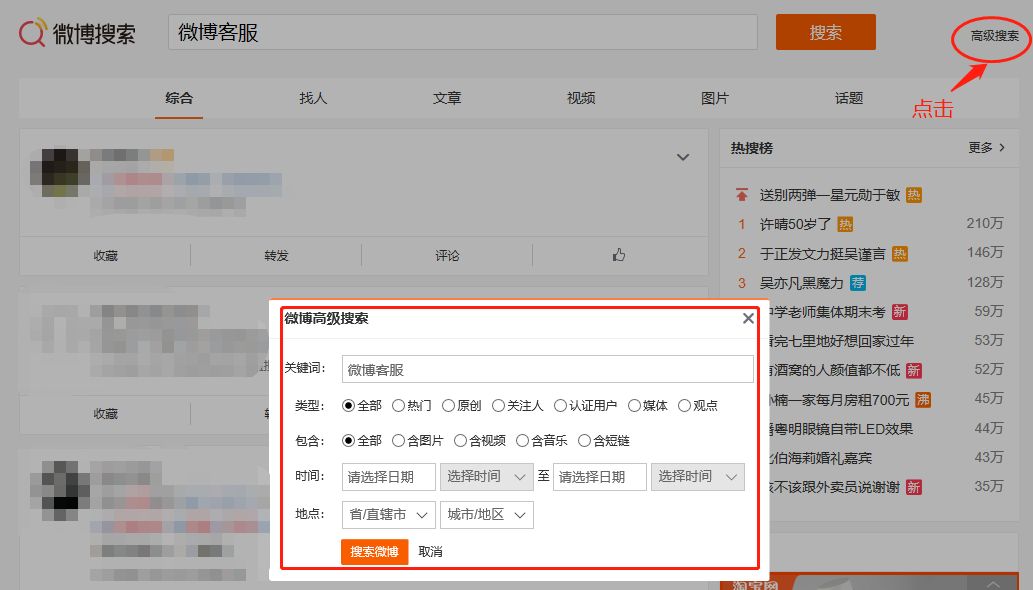Open hot topic 许晴50岁了
Image resolution: width=1033 pixels, height=590 pixels.
click(795, 225)
